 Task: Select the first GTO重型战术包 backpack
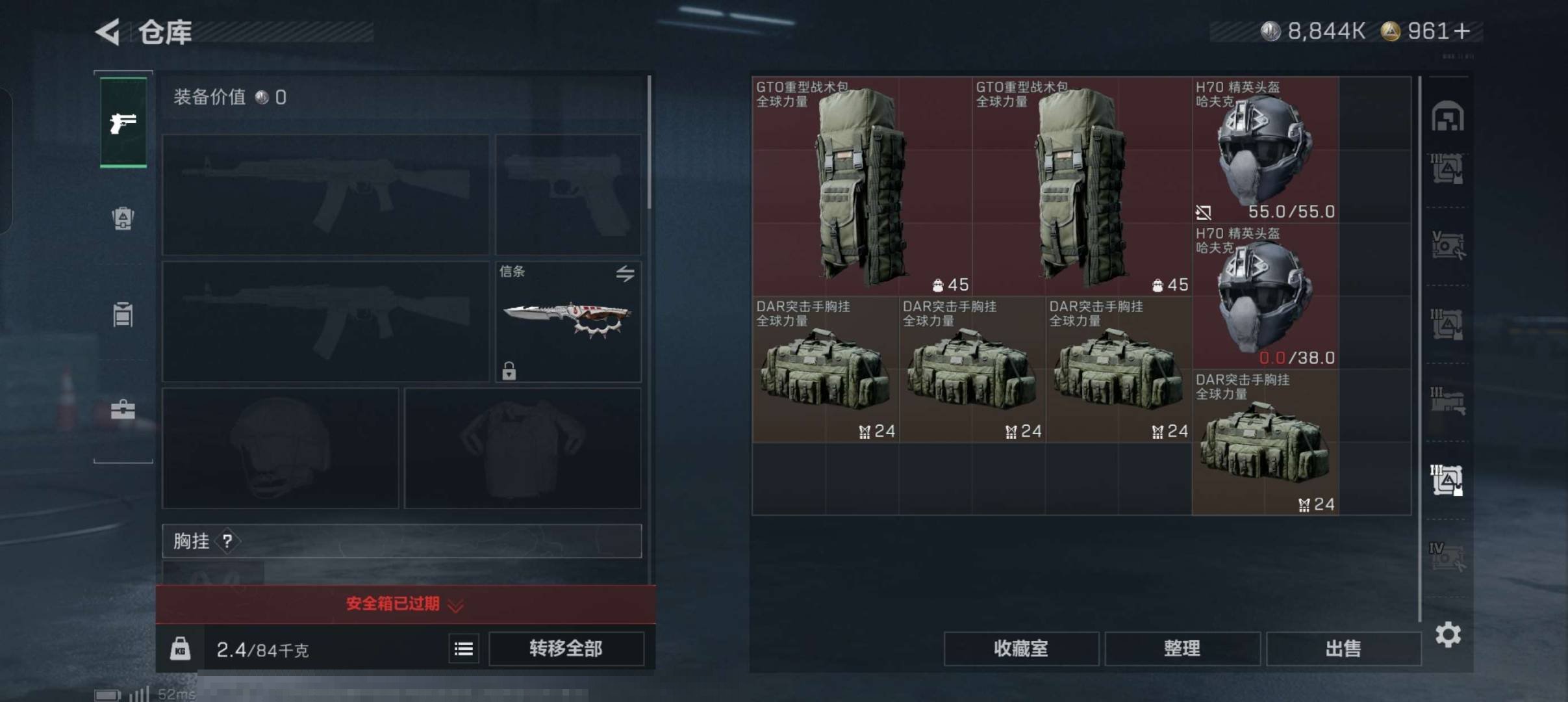coord(862,187)
